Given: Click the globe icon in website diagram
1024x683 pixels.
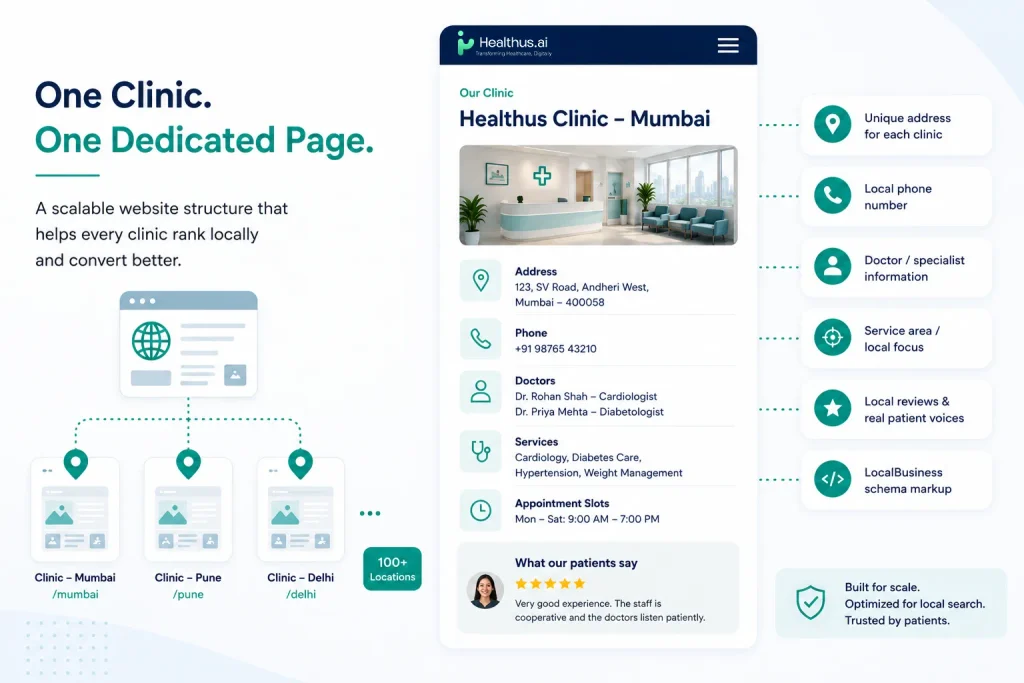Looking at the screenshot, I should (151, 341).
